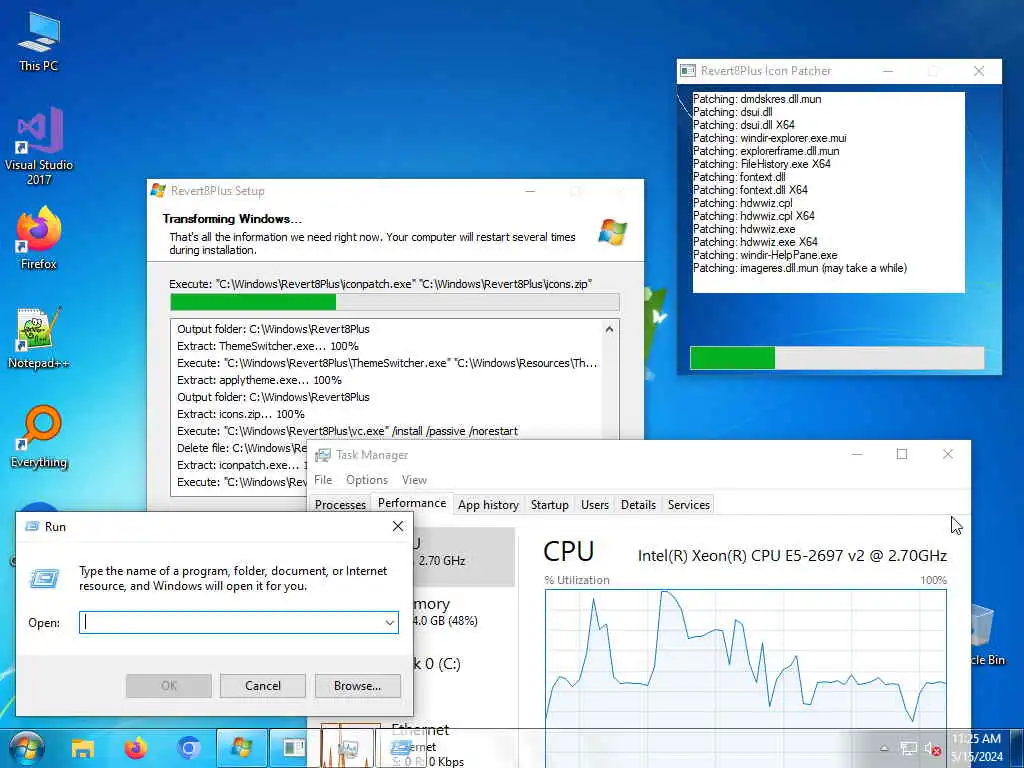Open the Details tab

638,505
